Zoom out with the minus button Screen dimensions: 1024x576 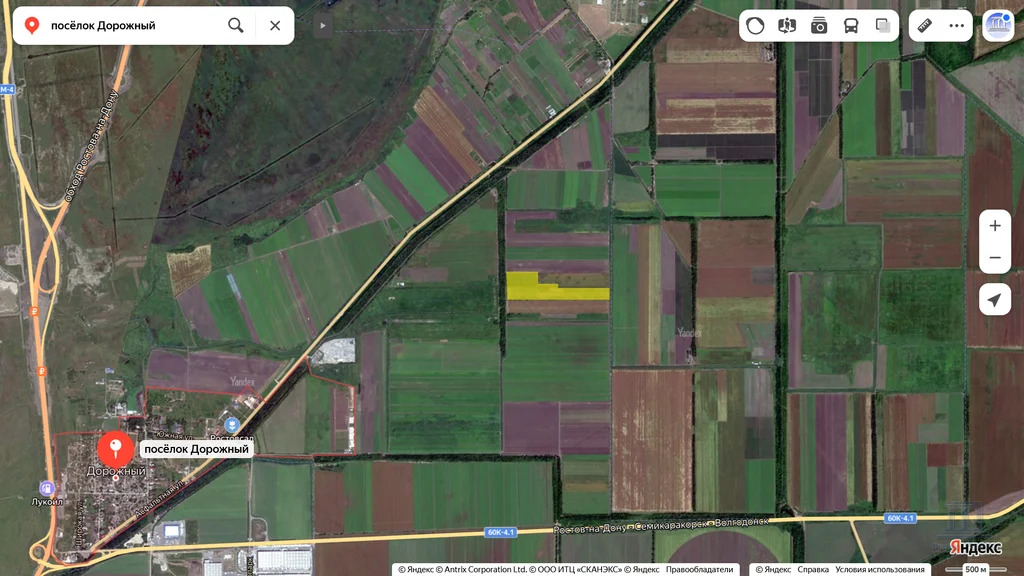(x=995, y=258)
